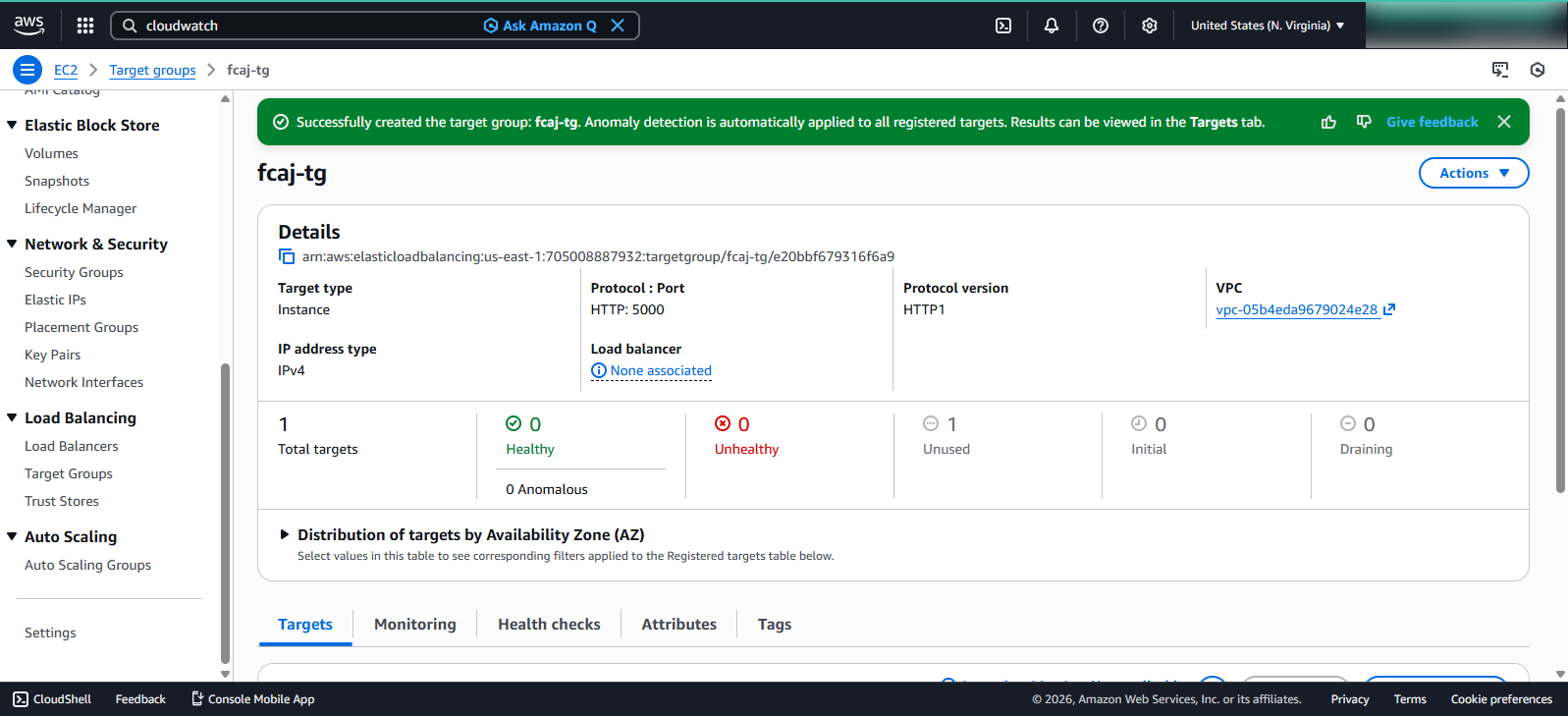
Task: Go to Target groups breadcrumb link
Action: [152, 70]
